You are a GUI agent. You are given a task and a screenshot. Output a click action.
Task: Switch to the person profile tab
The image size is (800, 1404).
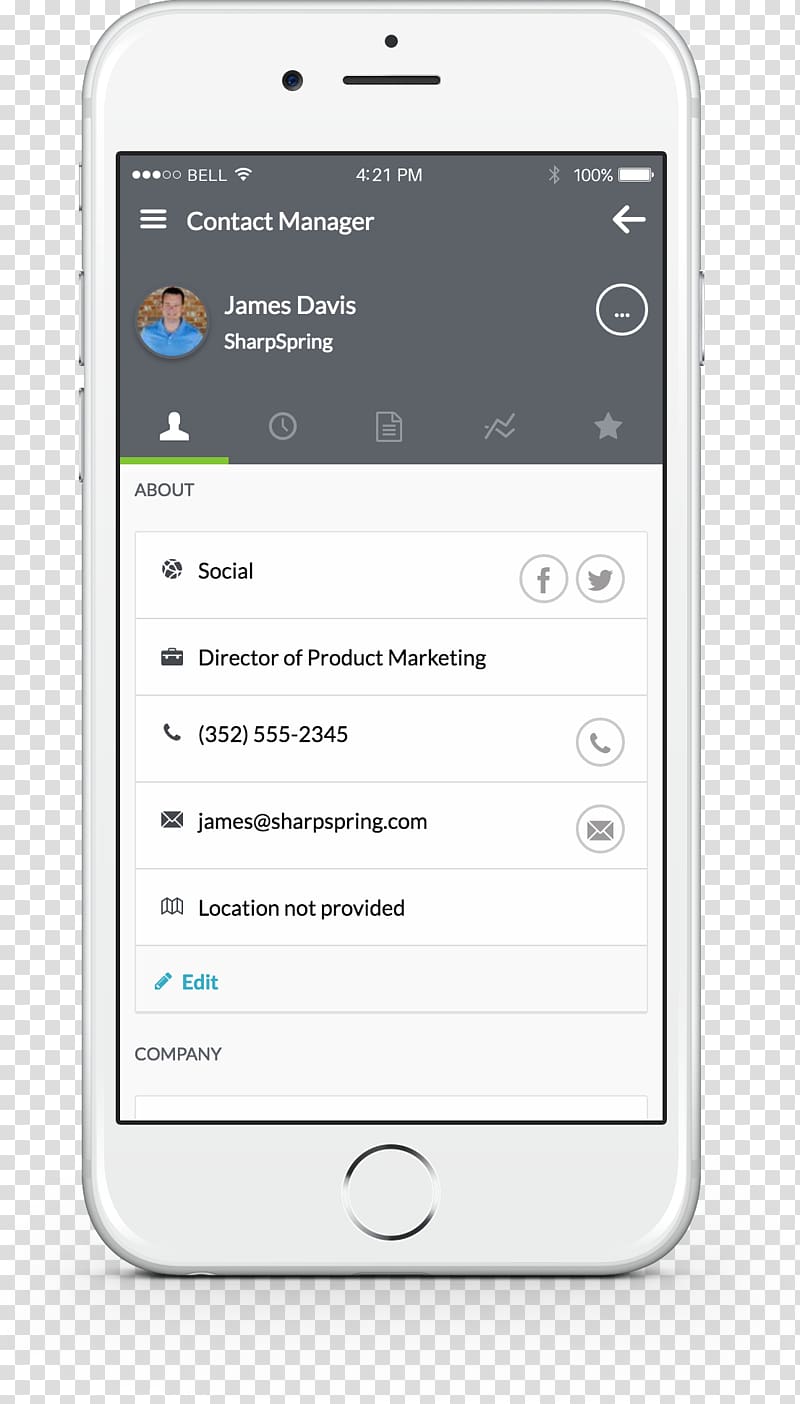174,428
